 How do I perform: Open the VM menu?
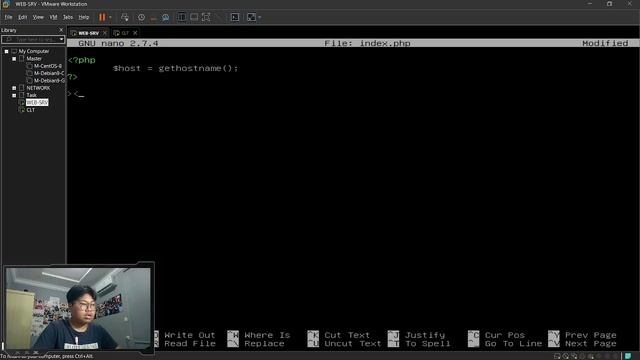53,17
